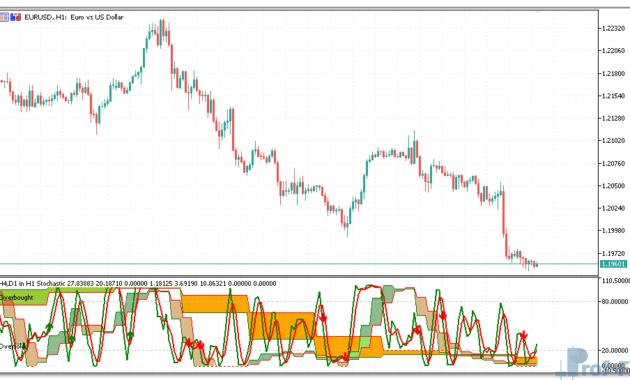Click the 1.21800 price scale label

tap(613, 74)
